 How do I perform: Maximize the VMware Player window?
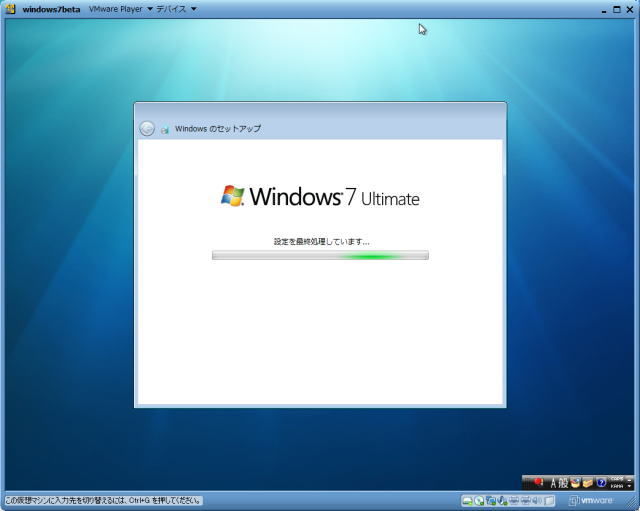point(617,9)
